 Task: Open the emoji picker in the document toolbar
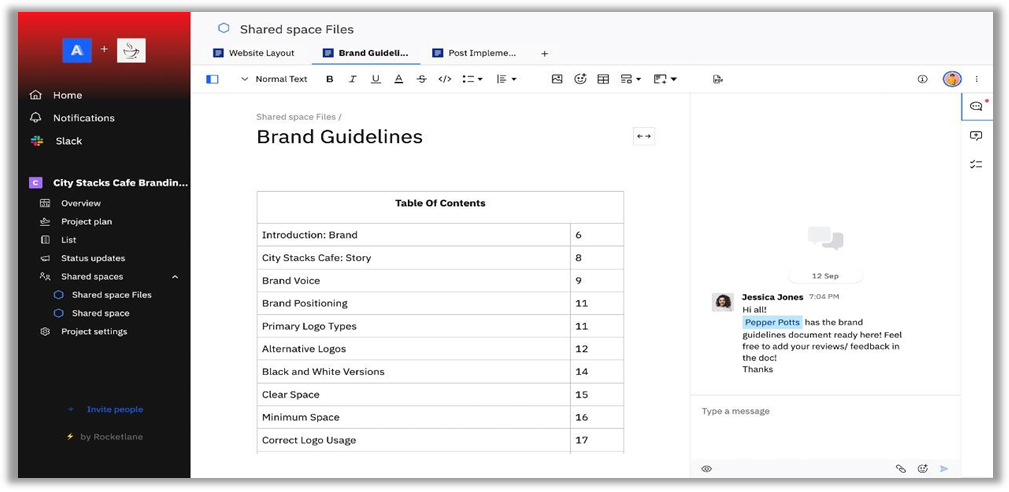(580, 79)
